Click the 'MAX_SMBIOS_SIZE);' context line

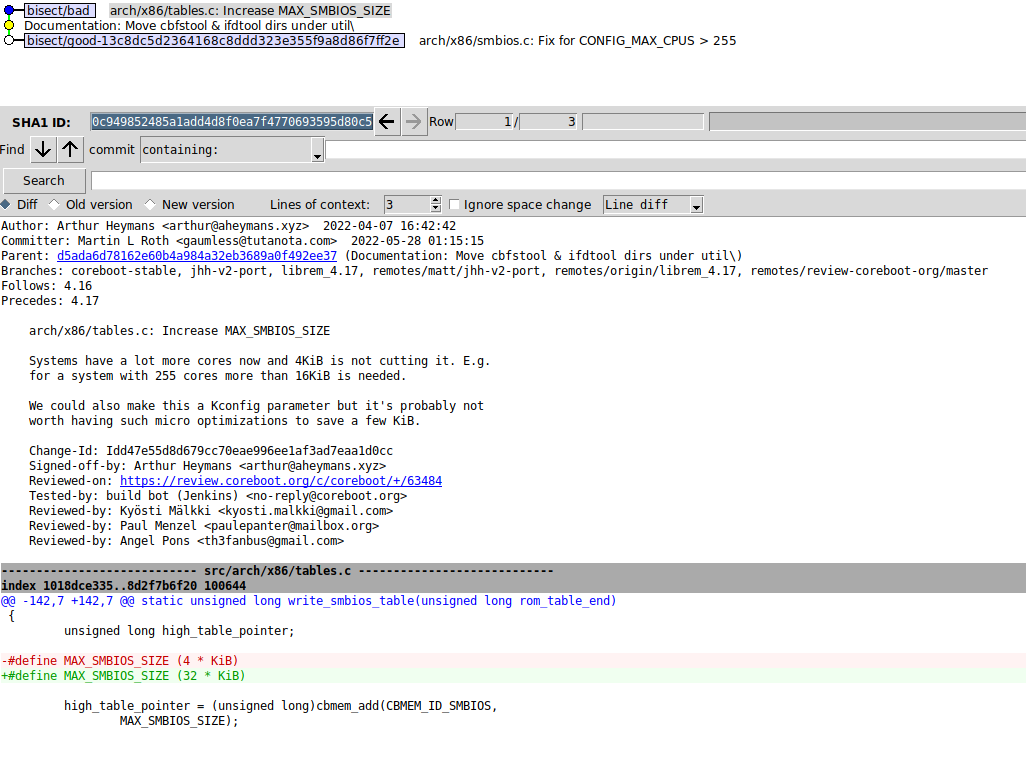coord(179,721)
